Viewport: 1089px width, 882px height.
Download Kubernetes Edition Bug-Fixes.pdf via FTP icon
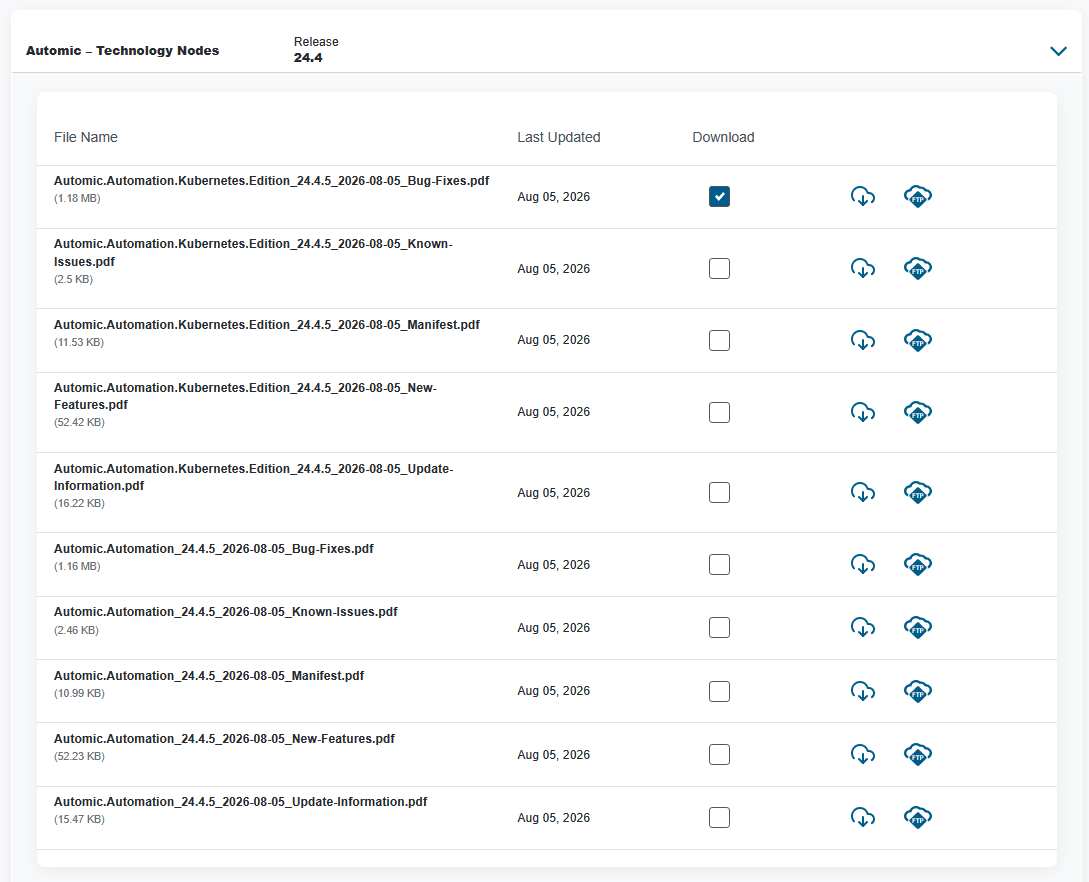click(x=917, y=197)
